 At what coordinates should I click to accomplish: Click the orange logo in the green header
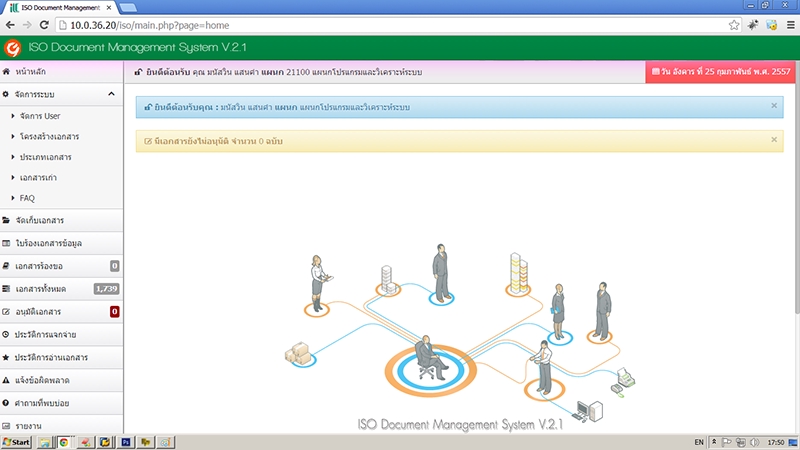pos(12,48)
